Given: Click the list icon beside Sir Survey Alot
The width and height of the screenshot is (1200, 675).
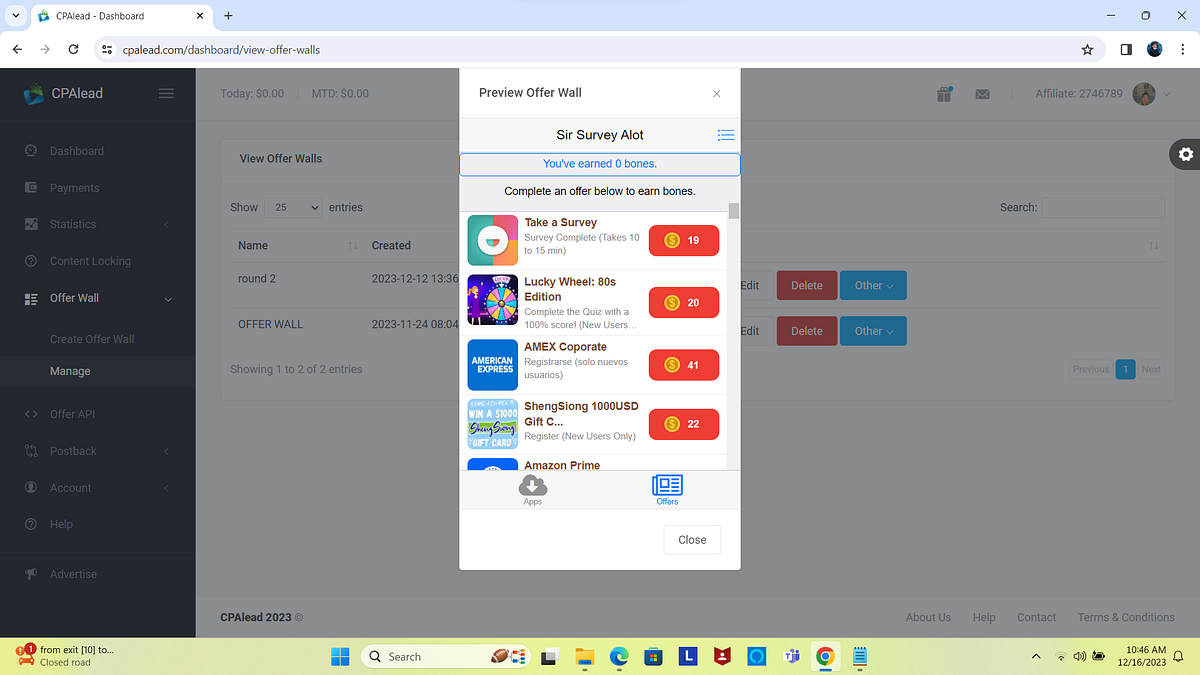Looking at the screenshot, I should point(726,135).
